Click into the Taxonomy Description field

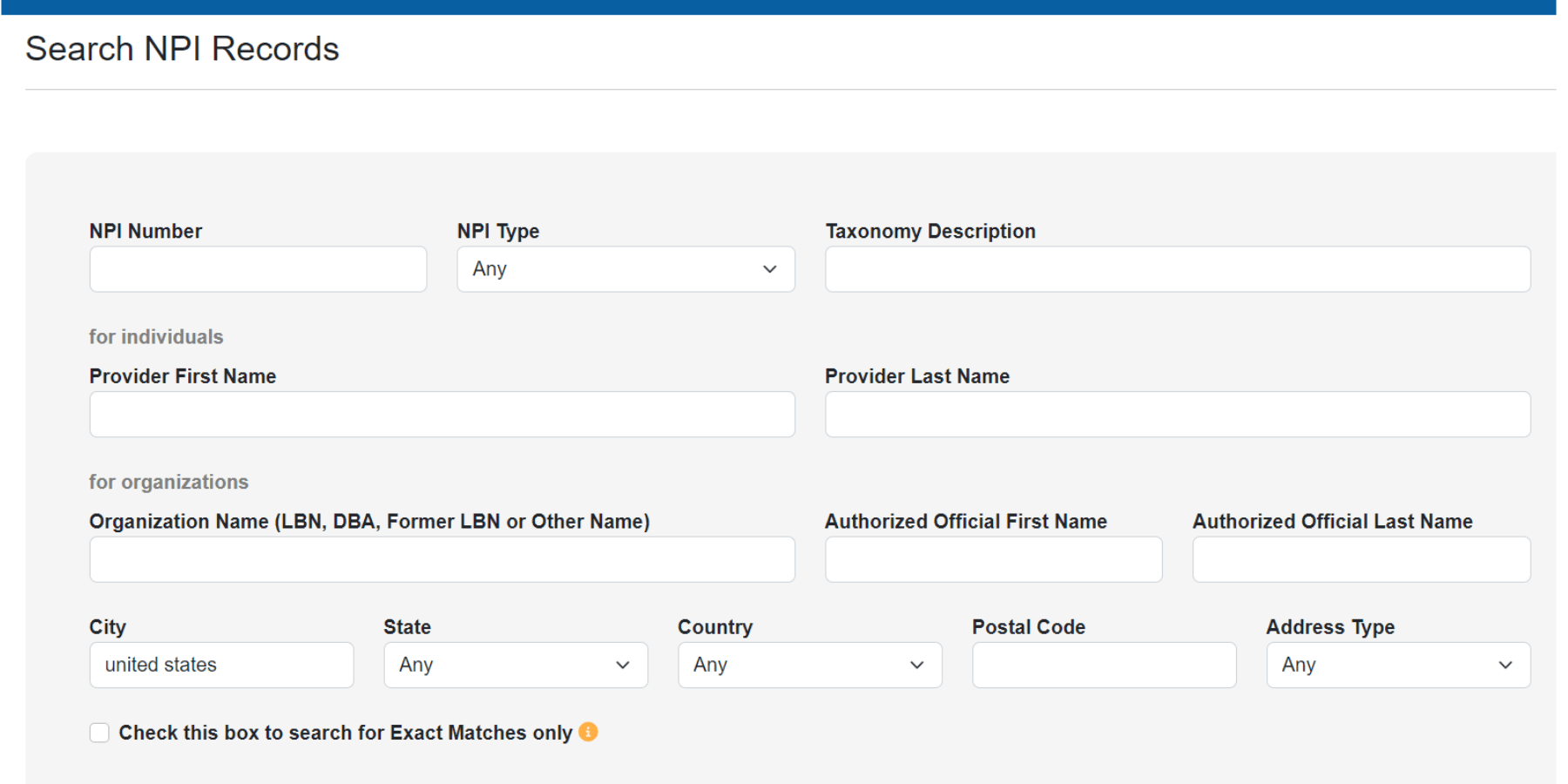[1177, 269]
